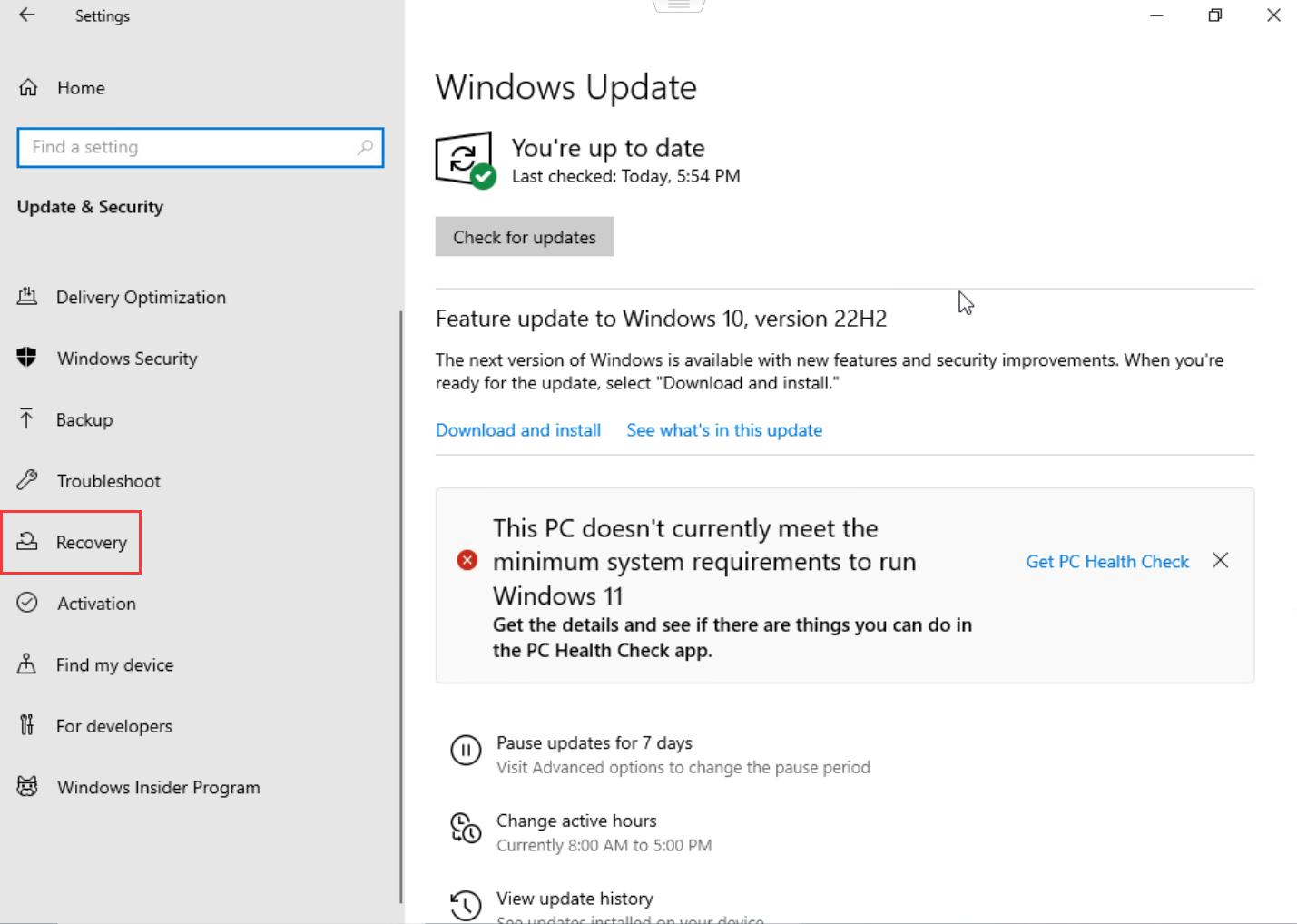Click the Find my device icon

pos(27,664)
